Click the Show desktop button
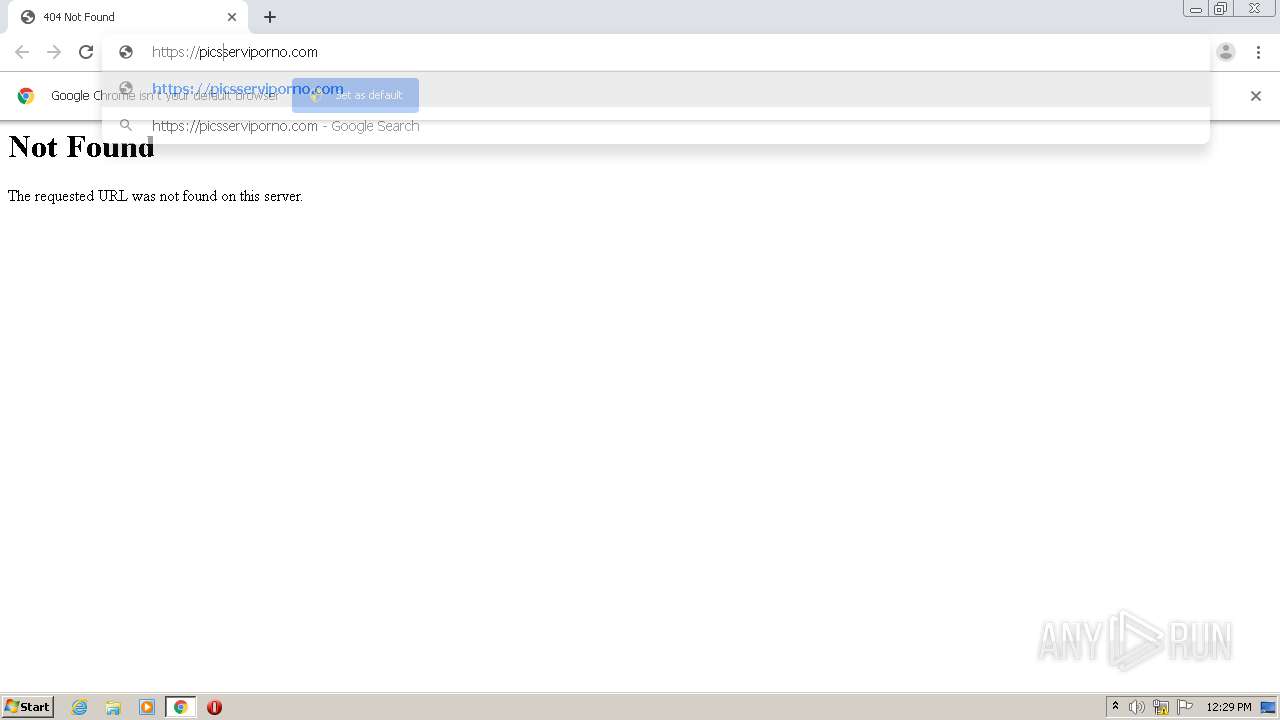This screenshot has height=720, width=1280. (1268, 707)
